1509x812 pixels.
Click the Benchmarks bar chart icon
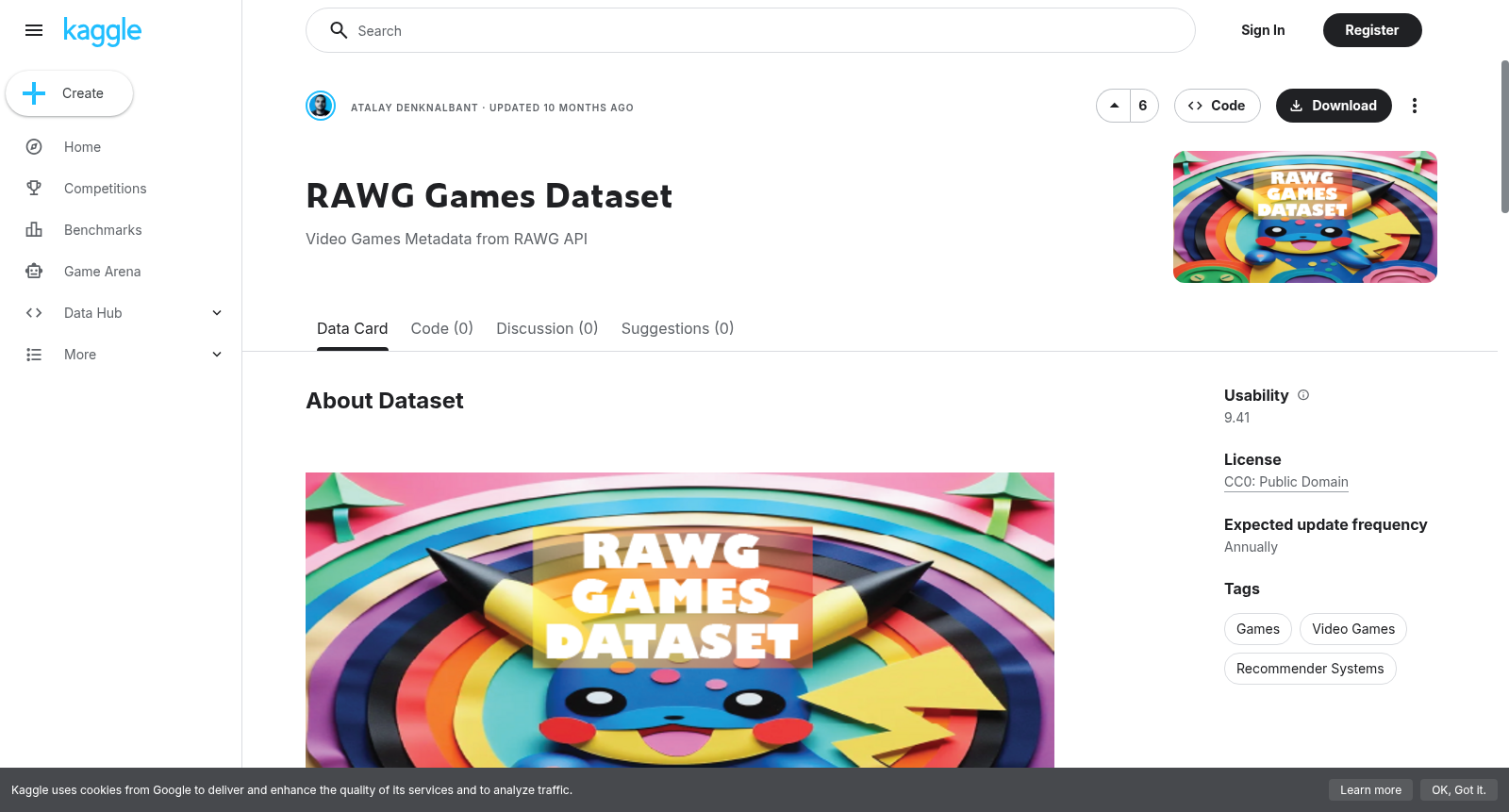(34, 230)
